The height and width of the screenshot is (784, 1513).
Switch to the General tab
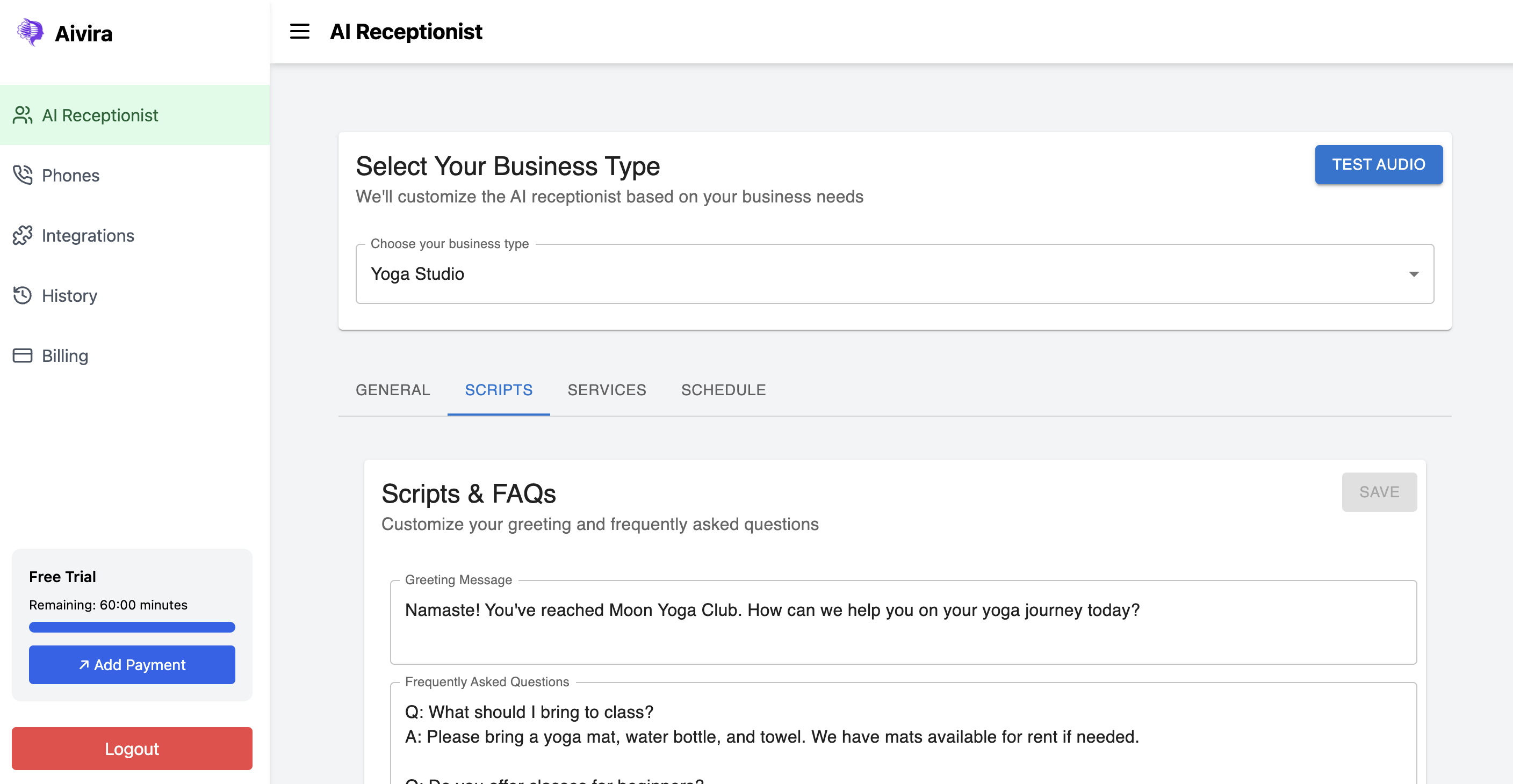click(393, 390)
